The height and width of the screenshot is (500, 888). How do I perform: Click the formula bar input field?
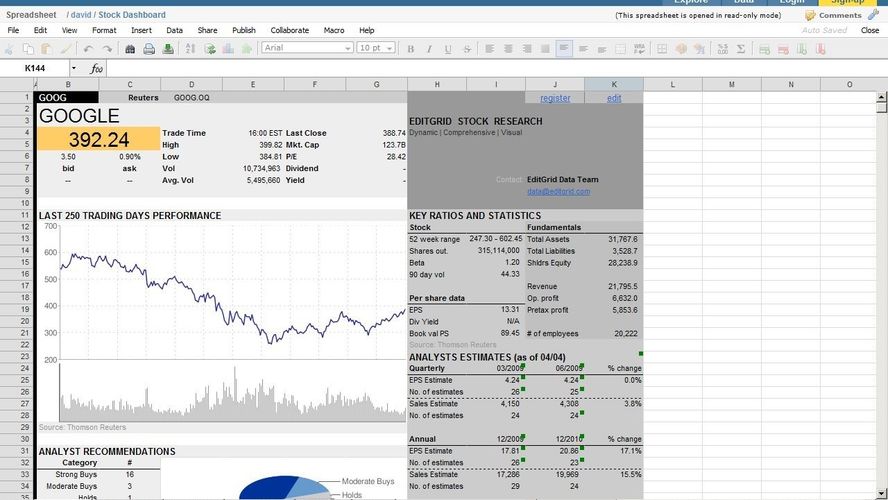pyautogui.click(x=496, y=69)
